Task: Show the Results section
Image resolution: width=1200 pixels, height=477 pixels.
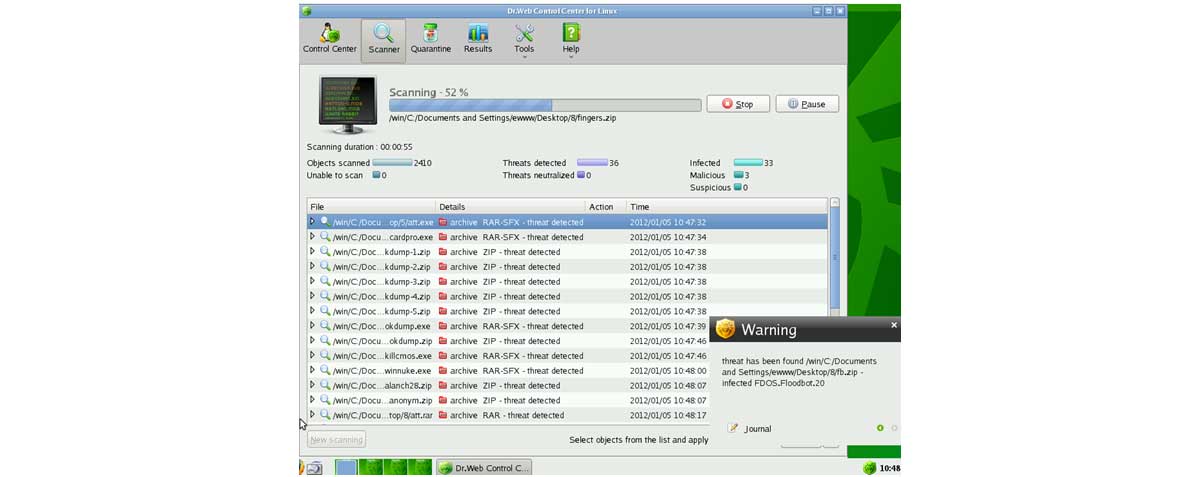Action: coord(478,40)
